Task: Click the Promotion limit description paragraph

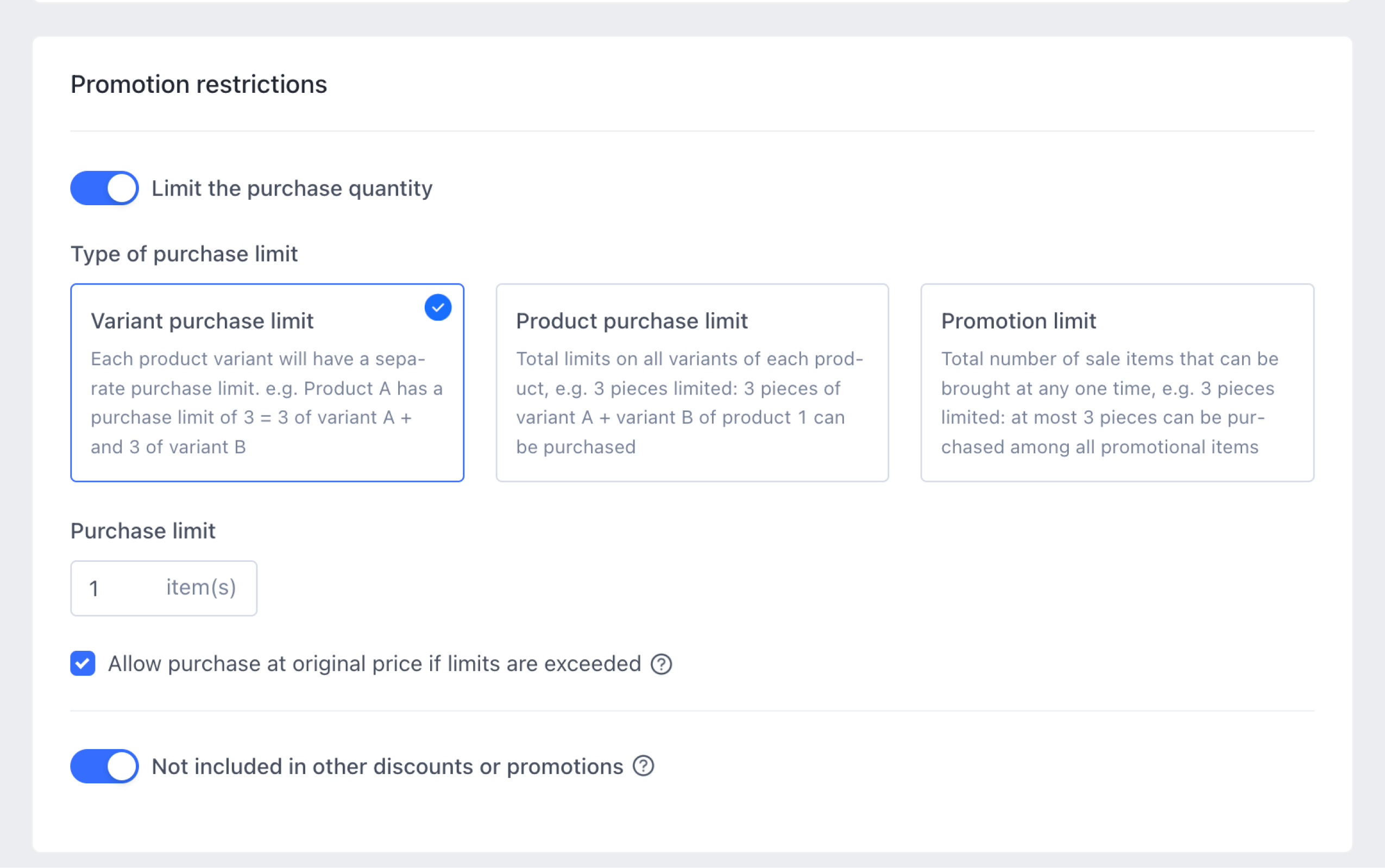Action: (x=1110, y=402)
